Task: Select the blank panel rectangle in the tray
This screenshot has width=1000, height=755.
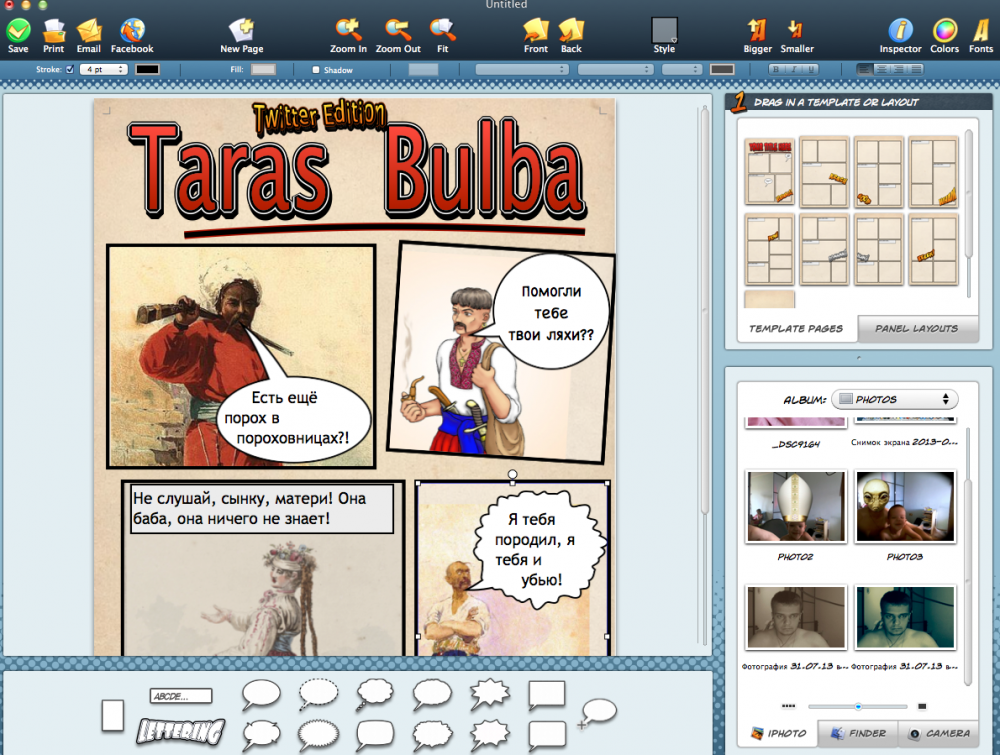Action: (113, 715)
